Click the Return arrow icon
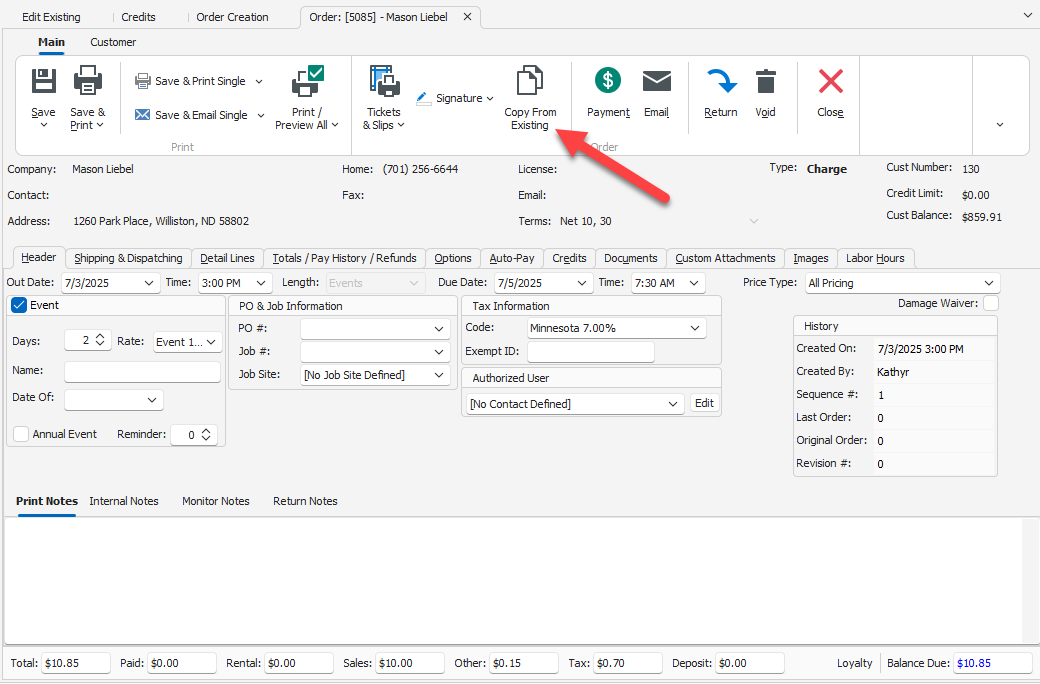The width and height of the screenshot is (1040, 684). pos(721,81)
